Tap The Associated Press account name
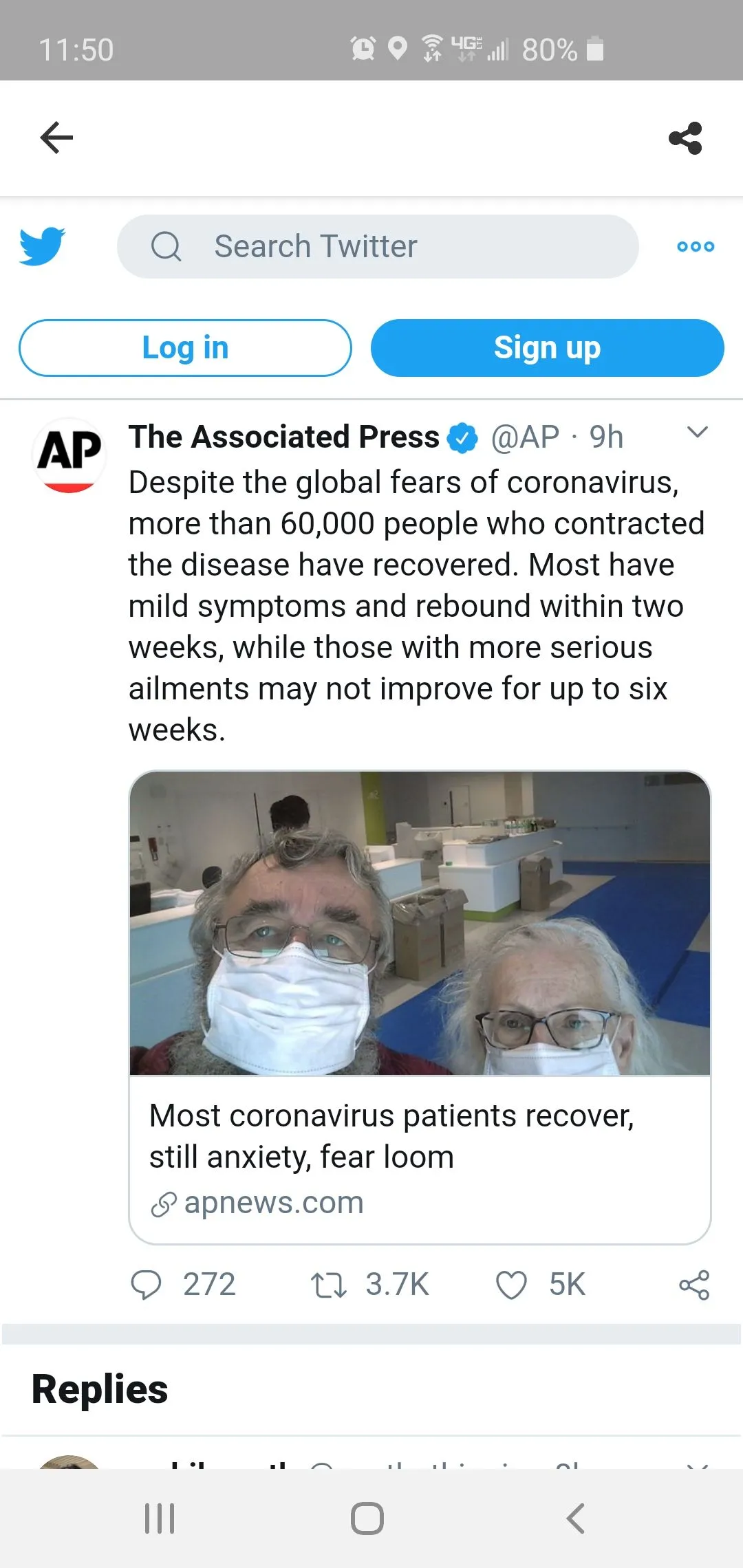 [x=283, y=437]
